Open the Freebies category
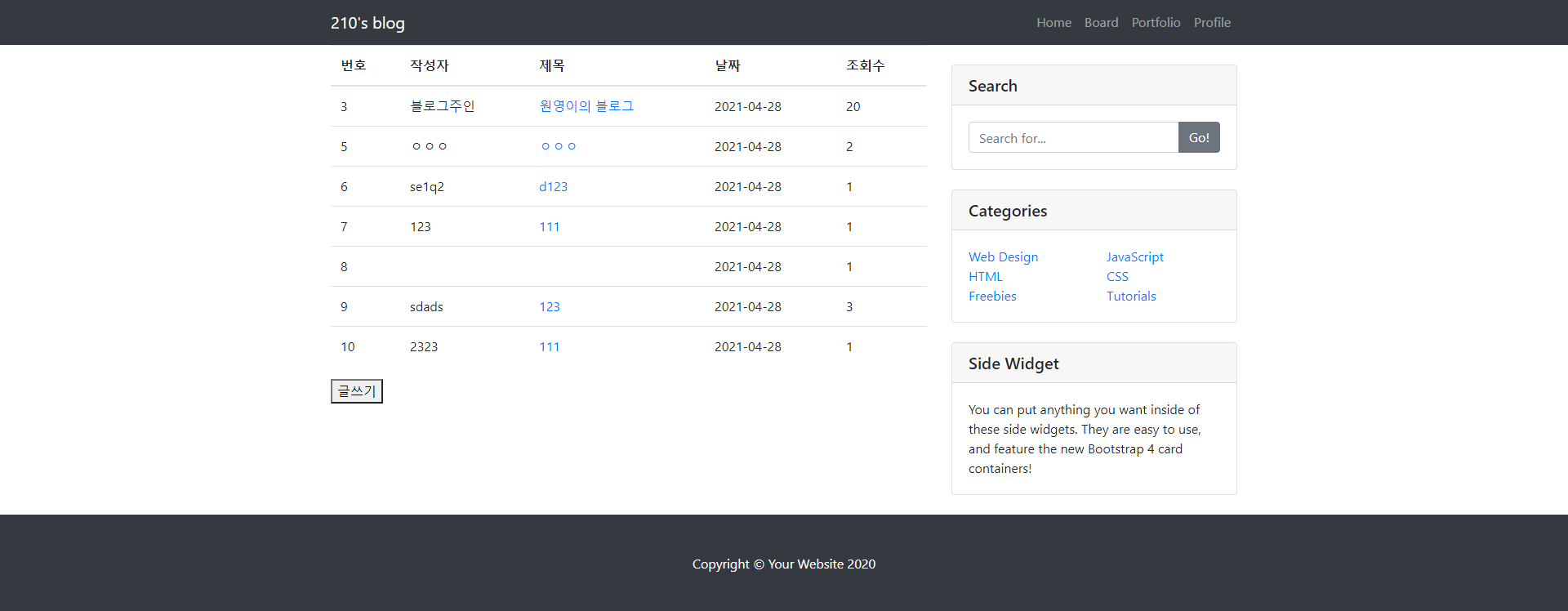The width and height of the screenshot is (1568, 611). pos(992,296)
